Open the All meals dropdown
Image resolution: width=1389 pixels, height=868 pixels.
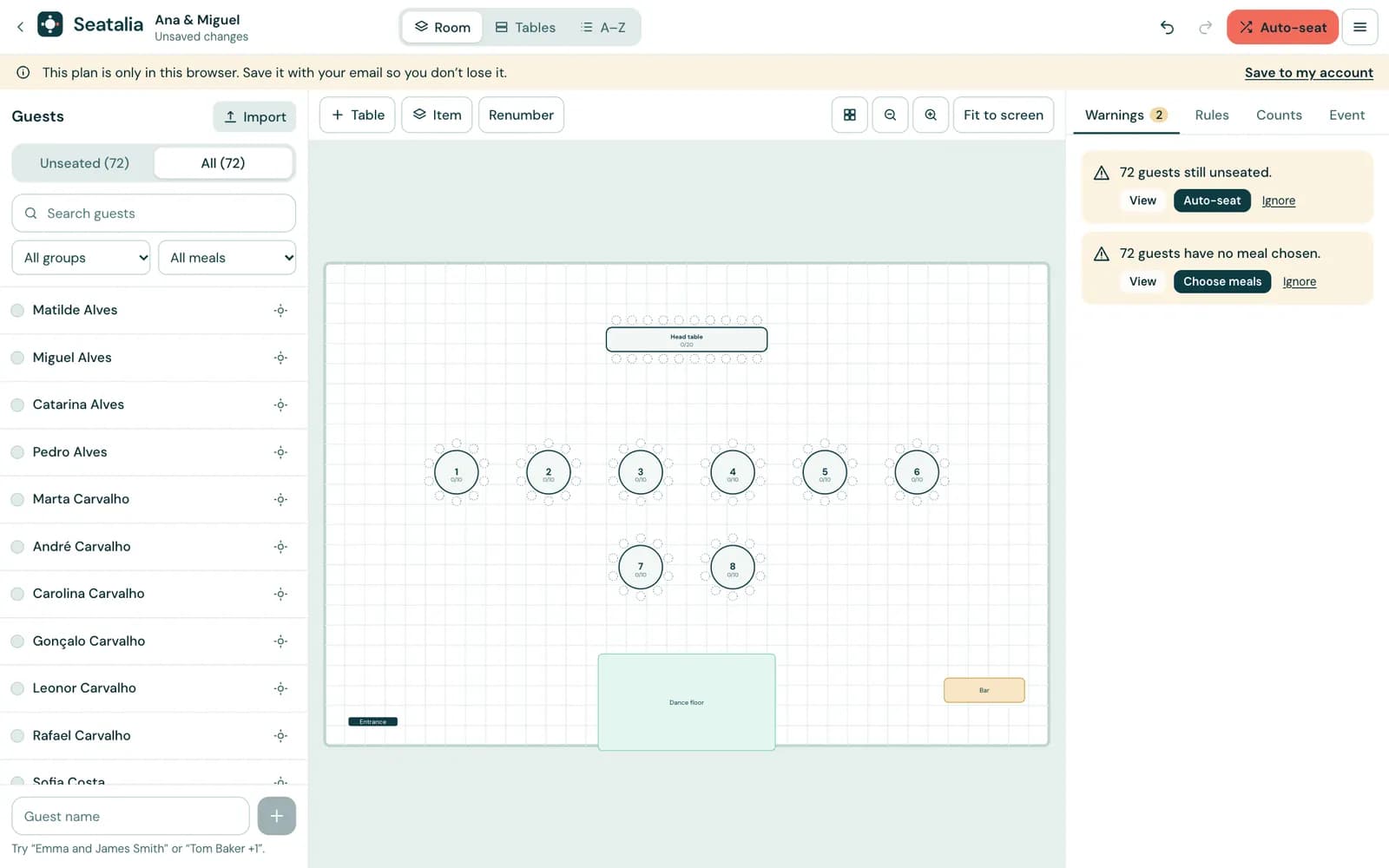(227, 258)
